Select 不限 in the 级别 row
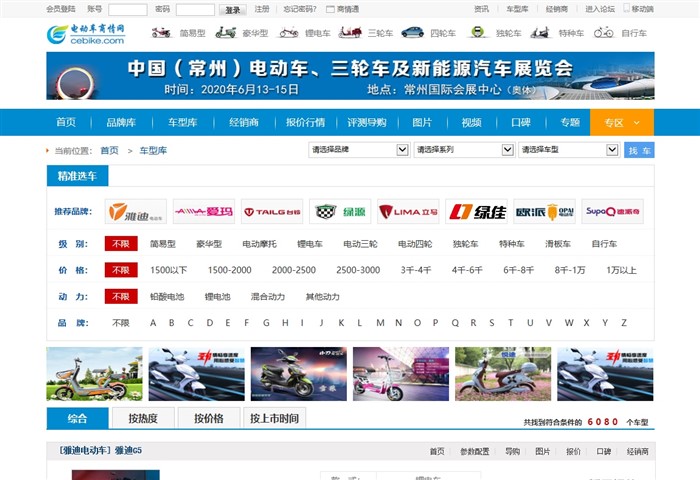This screenshot has width=700, height=480. pos(121,244)
